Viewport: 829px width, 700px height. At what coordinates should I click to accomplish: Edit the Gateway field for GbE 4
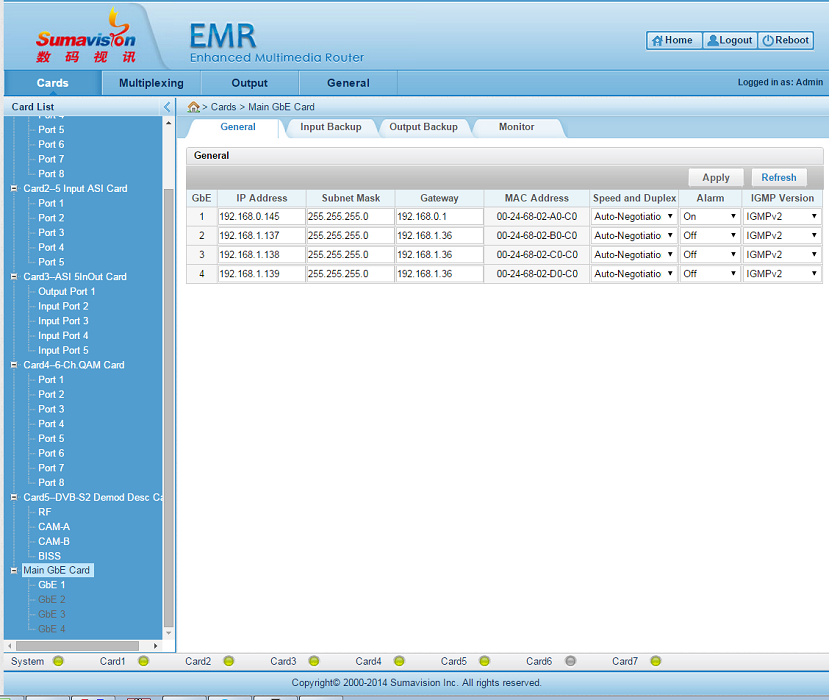pos(439,273)
